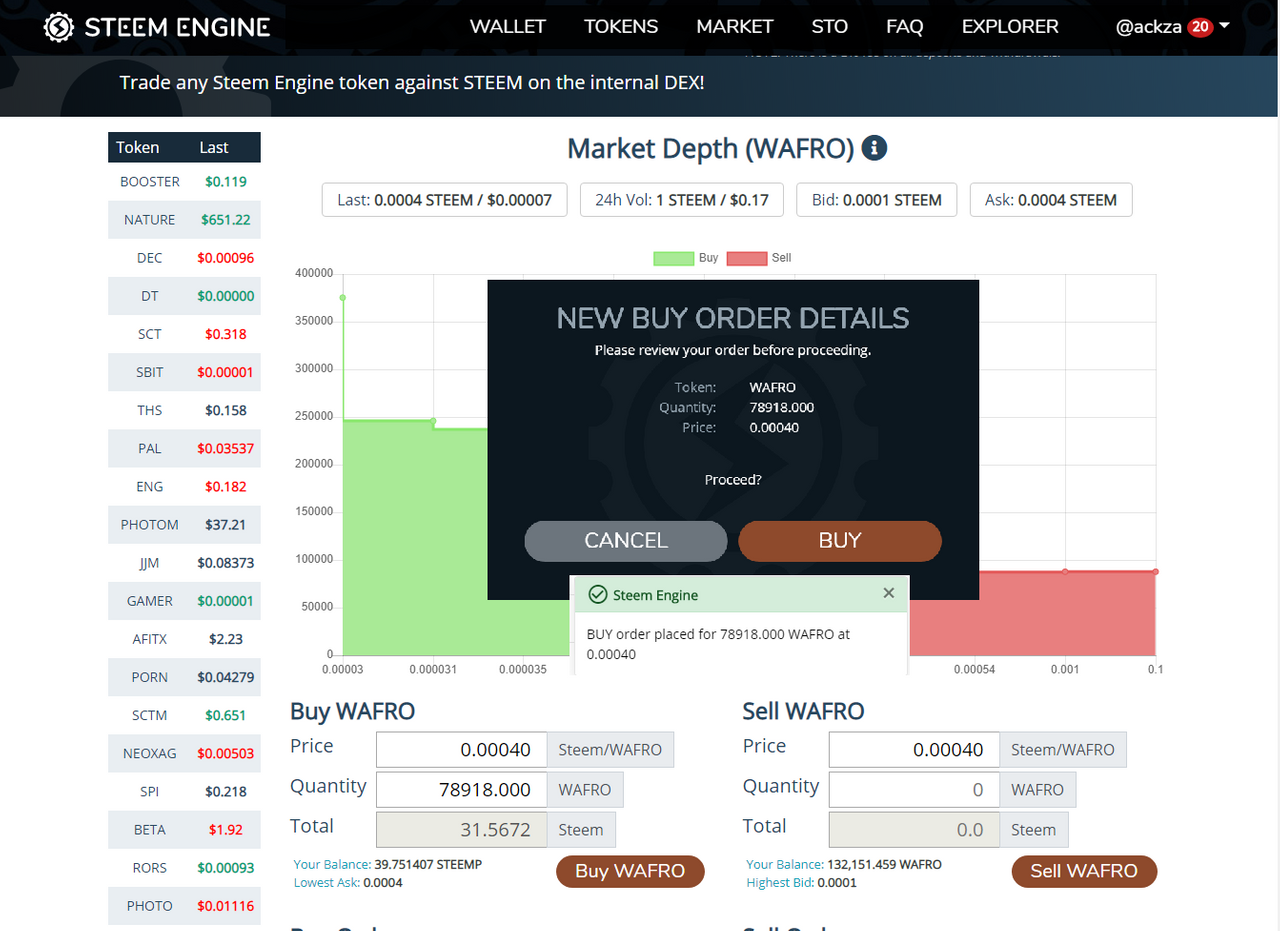Select GAMER token row
Viewport: 1280px width, 931px height.
[184, 601]
